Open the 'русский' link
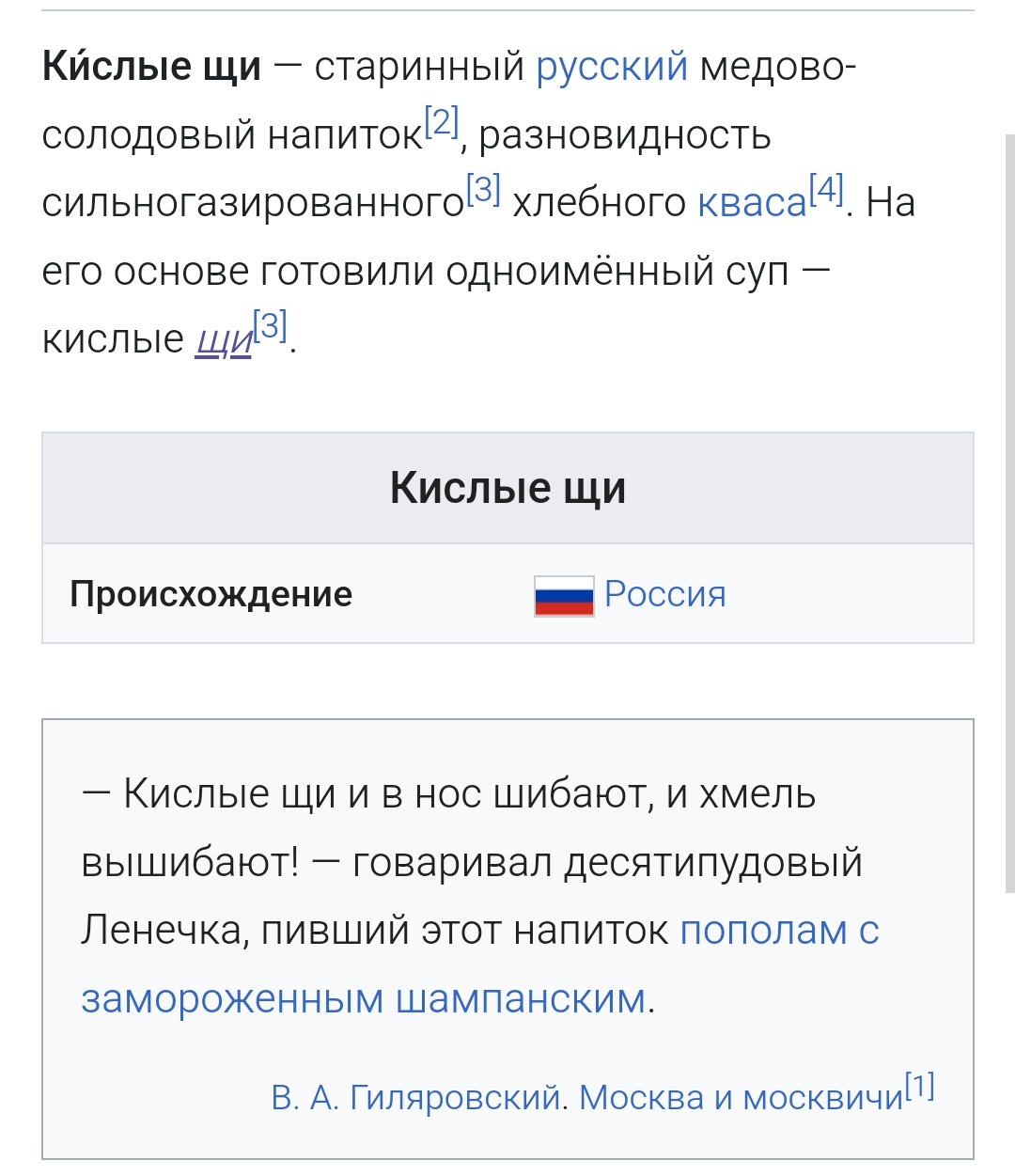1015x1176 pixels. pos(612,67)
